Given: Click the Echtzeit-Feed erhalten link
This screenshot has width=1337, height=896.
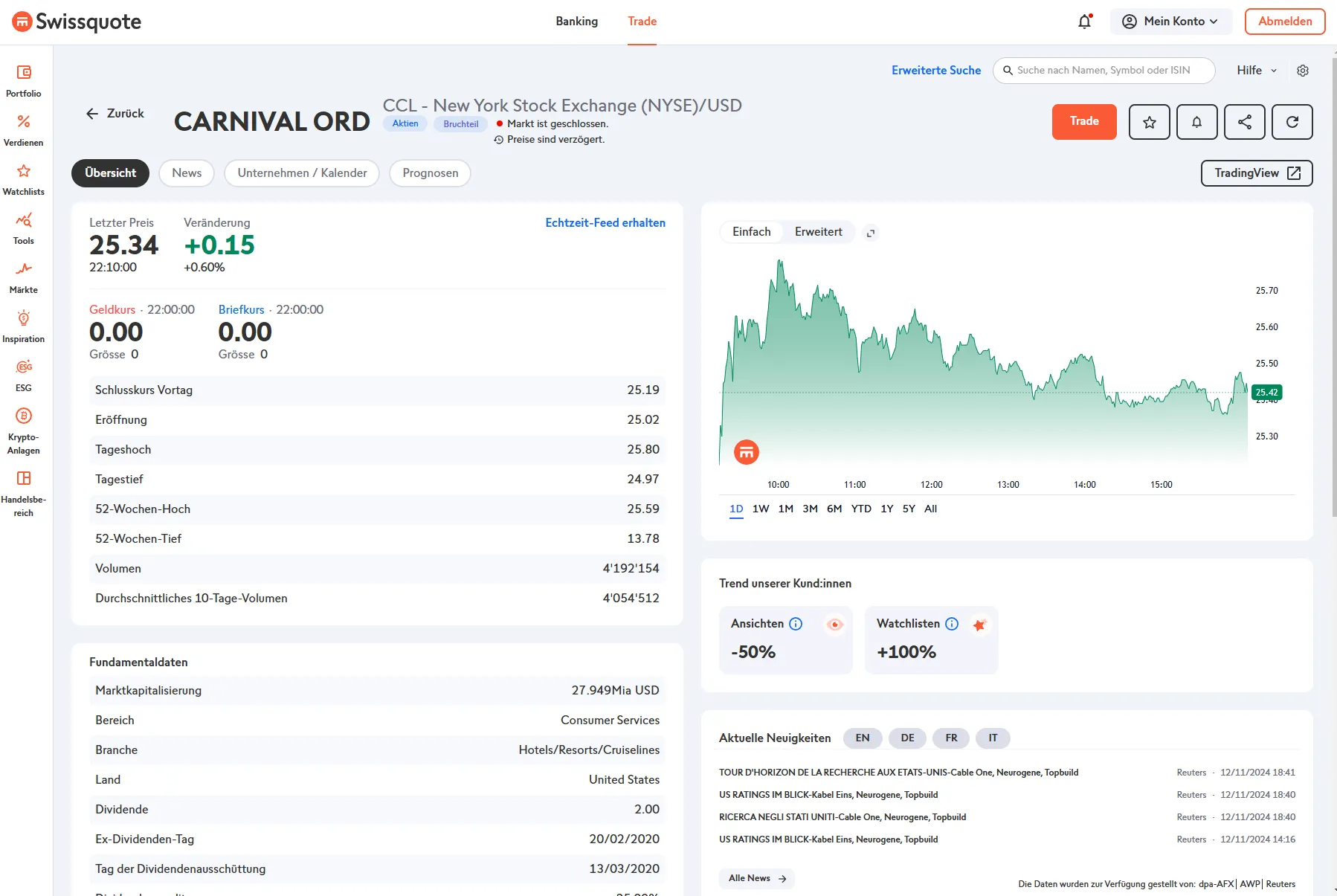Looking at the screenshot, I should pyautogui.click(x=605, y=223).
